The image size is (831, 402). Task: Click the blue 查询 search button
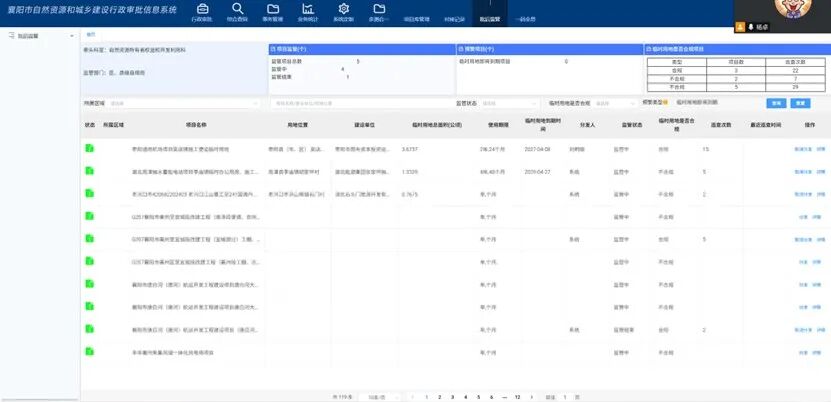tap(776, 102)
